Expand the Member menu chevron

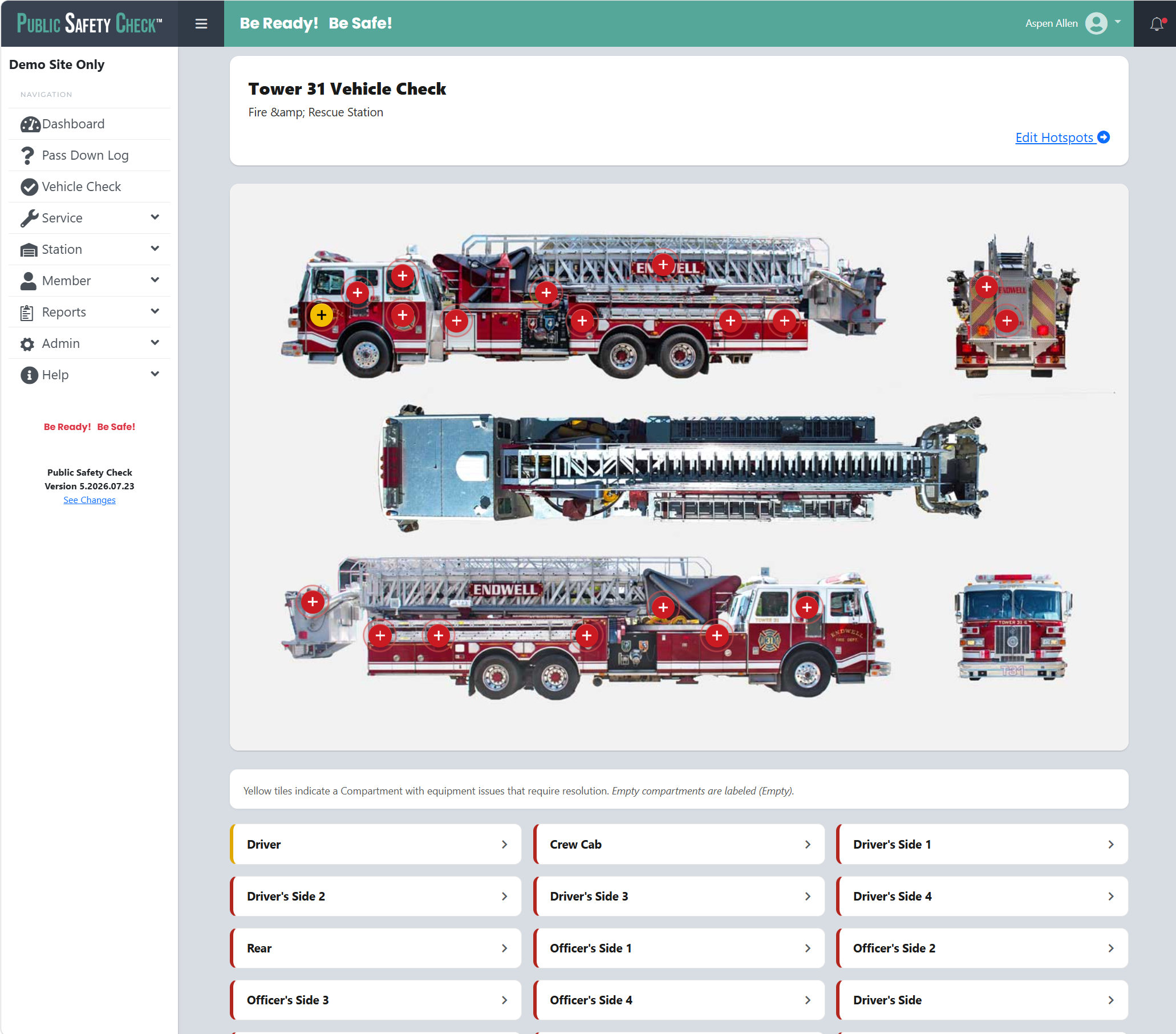tap(155, 280)
